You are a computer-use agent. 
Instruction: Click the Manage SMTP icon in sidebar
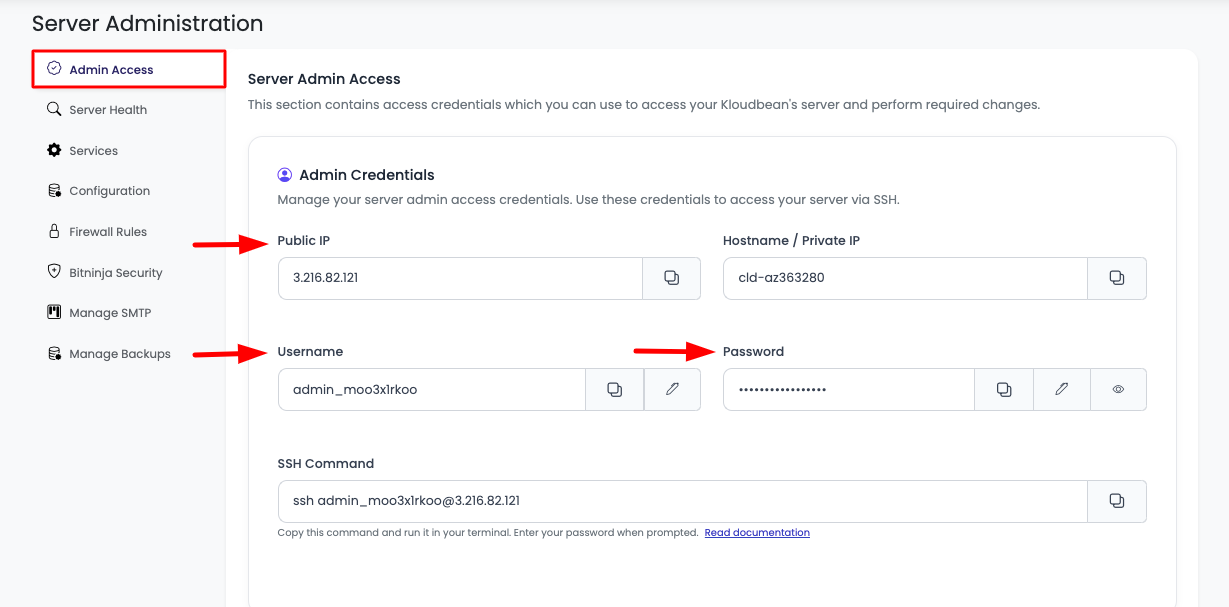pyautogui.click(x=53, y=312)
